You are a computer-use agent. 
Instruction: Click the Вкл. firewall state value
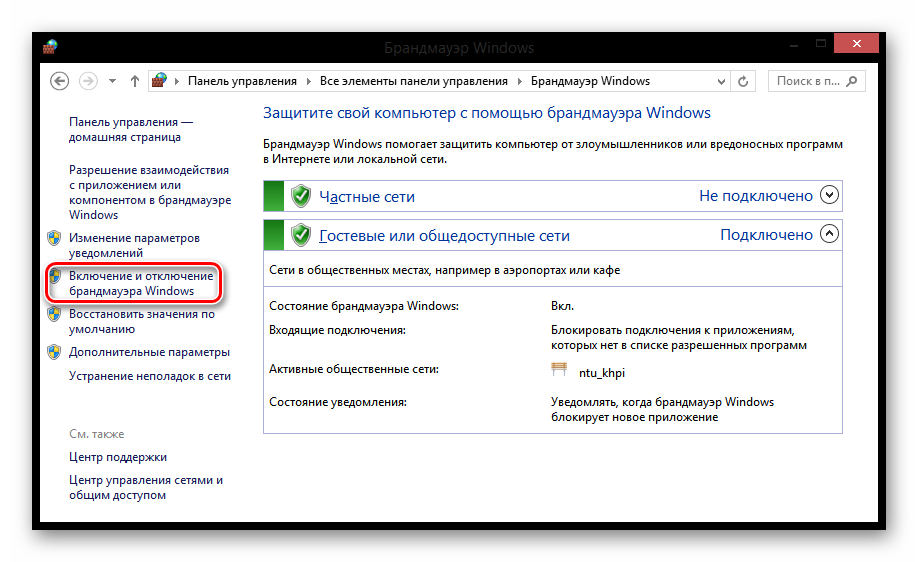(562, 306)
